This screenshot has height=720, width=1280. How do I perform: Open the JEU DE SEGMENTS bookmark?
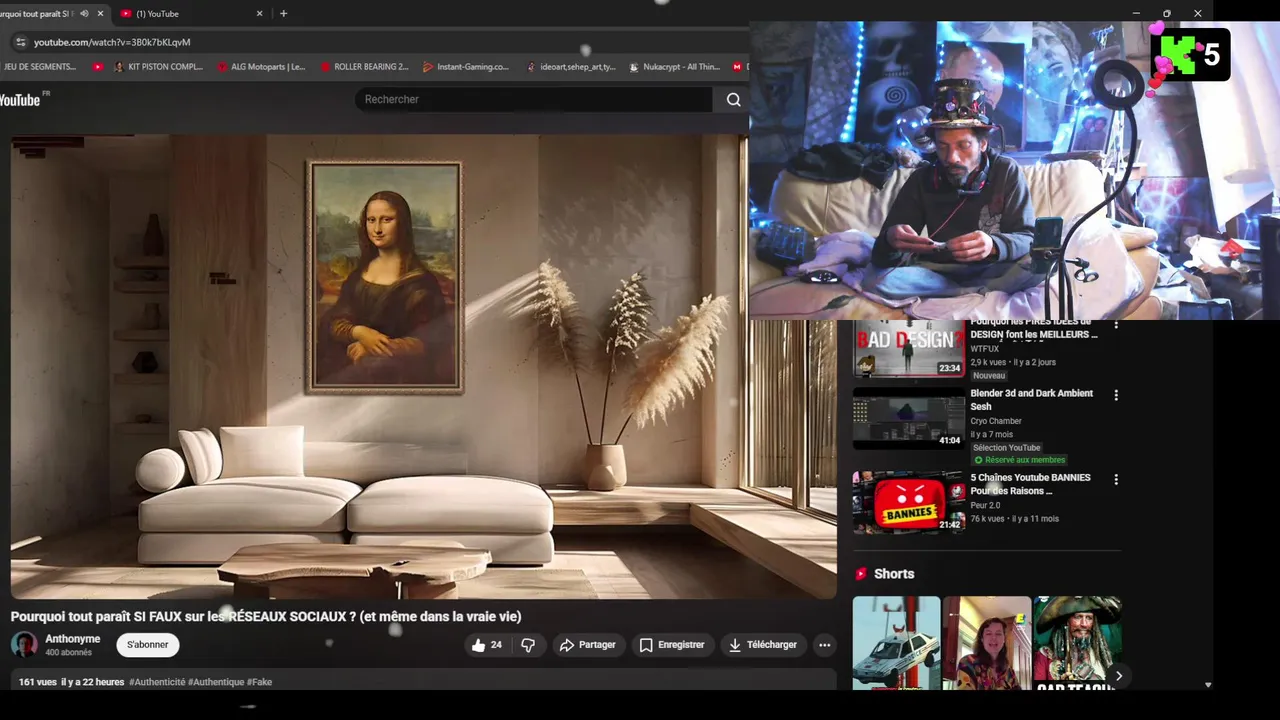[x=40, y=67]
